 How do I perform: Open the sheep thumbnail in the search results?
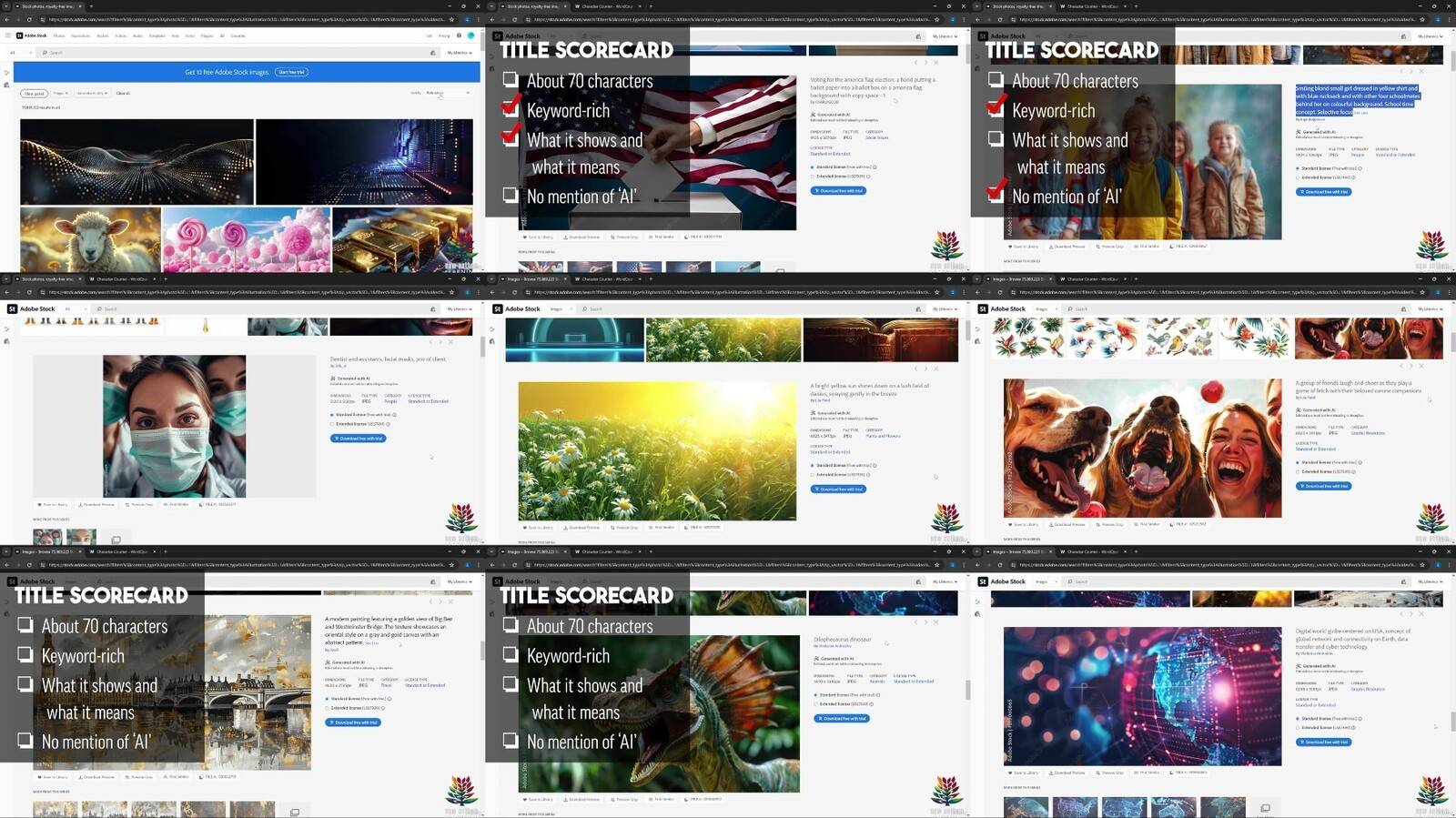[90, 239]
